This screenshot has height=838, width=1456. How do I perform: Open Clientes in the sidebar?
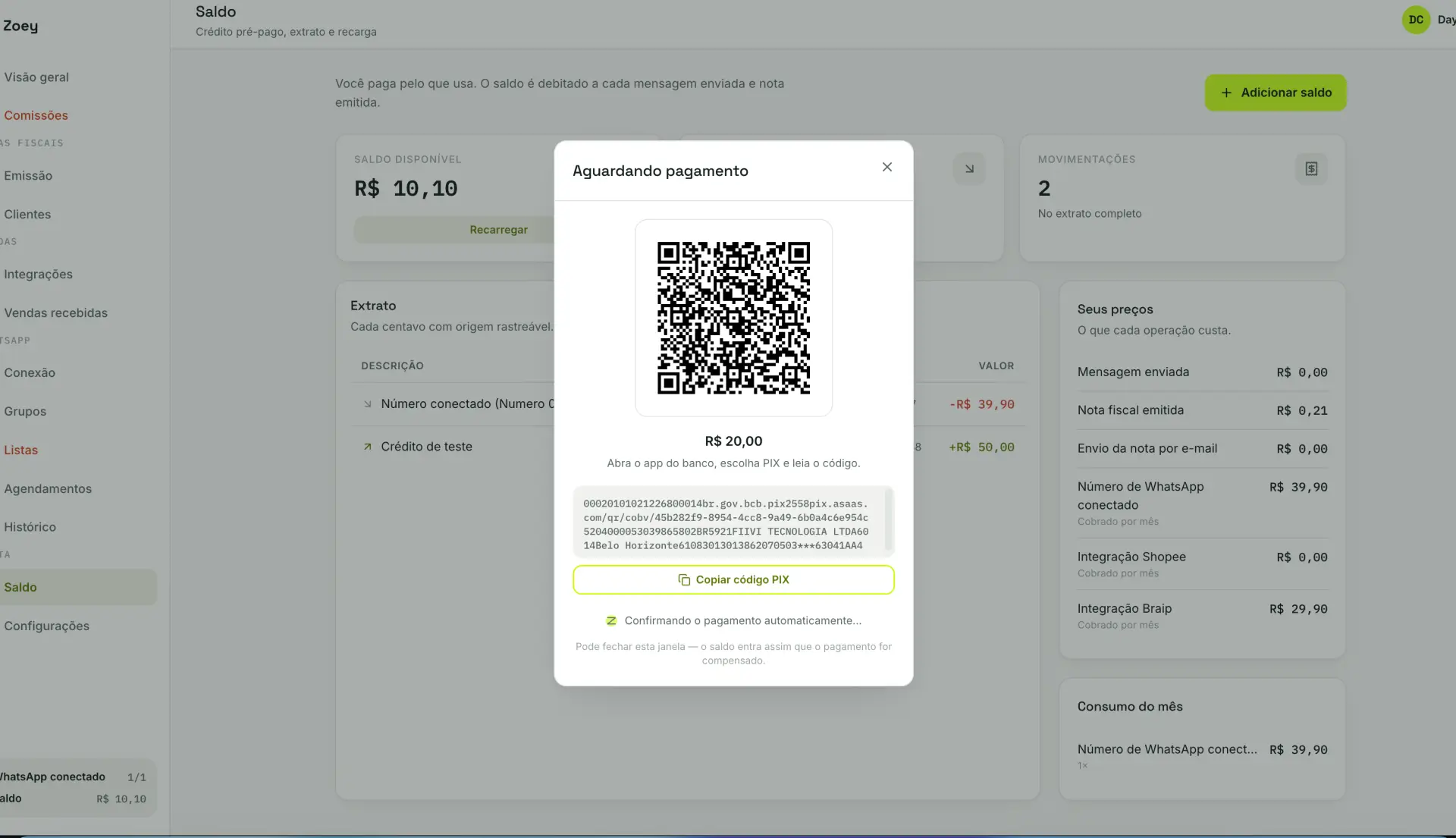tap(27, 214)
